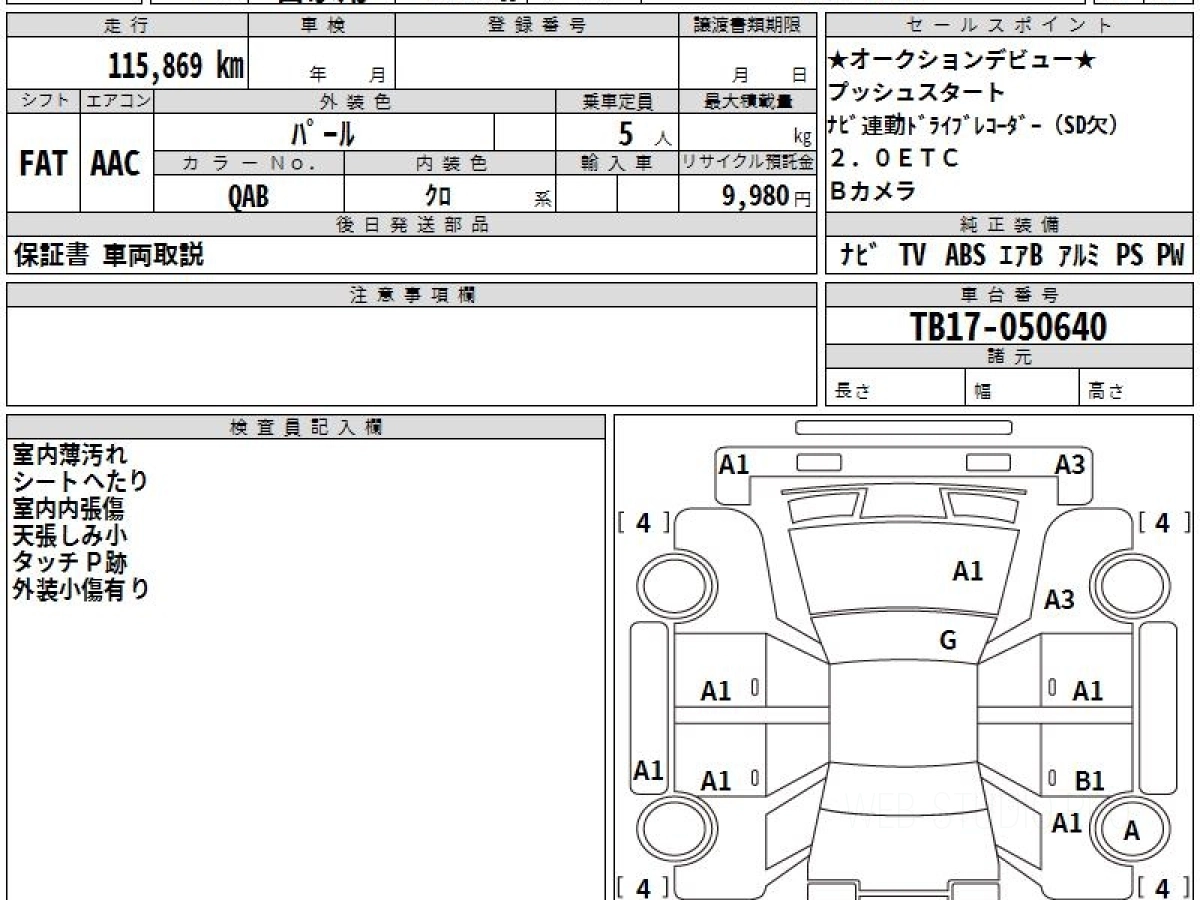Viewport: 1200px width, 900px height.
Task: Click the A1 mark on the hood
Action: coord(967,572)
